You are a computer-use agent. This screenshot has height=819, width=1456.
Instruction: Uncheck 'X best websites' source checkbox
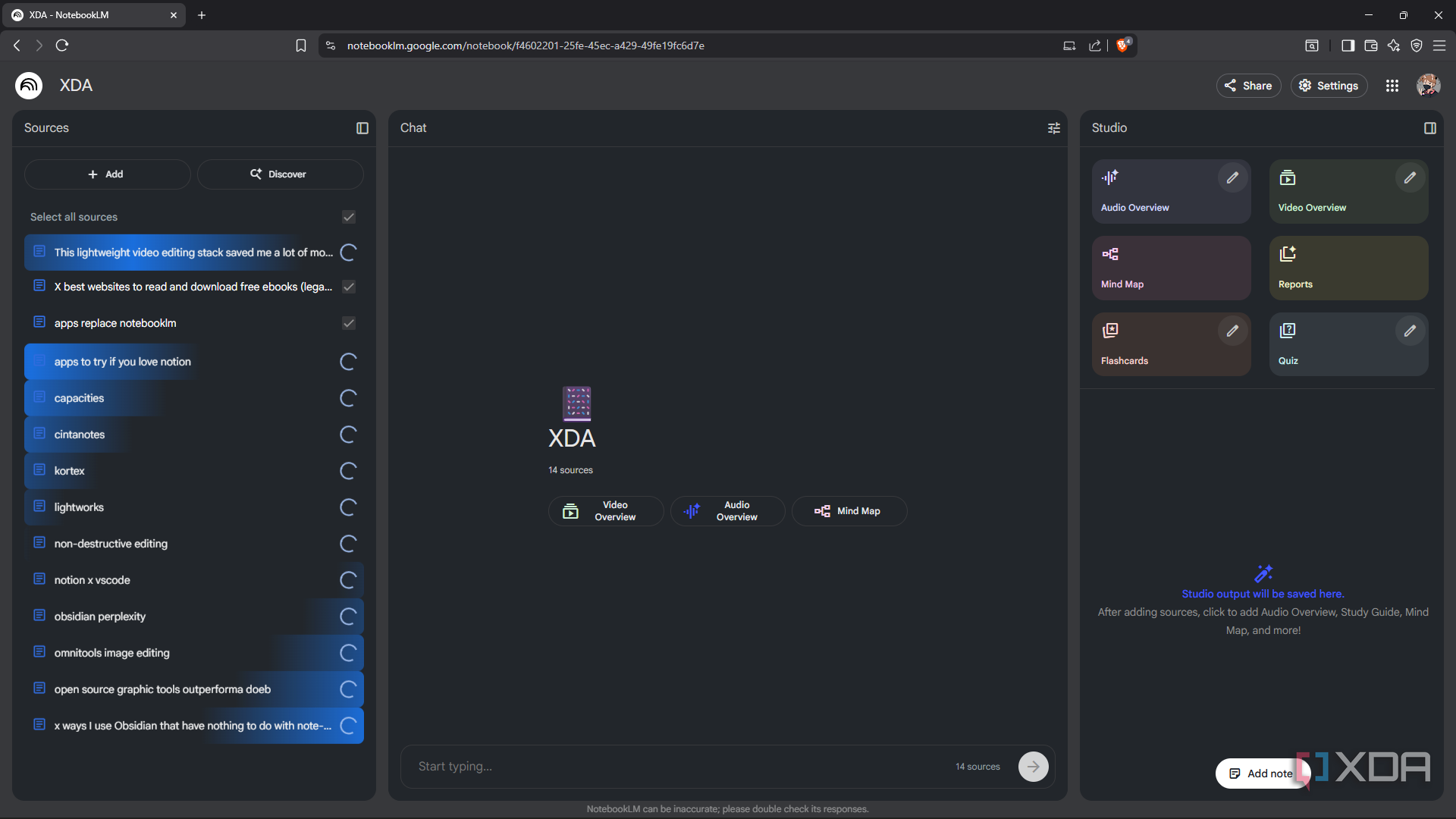pyautogui.click(x=349, y=287)
